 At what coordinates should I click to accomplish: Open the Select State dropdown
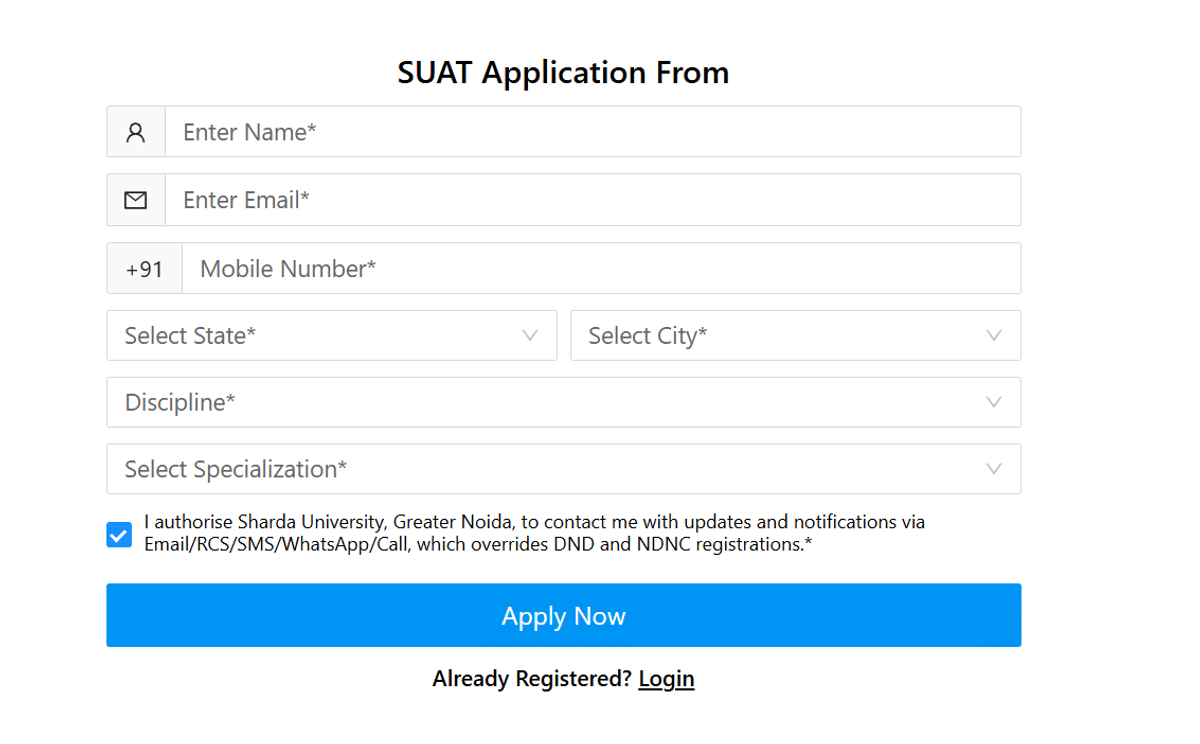click(x=300, y=335)
